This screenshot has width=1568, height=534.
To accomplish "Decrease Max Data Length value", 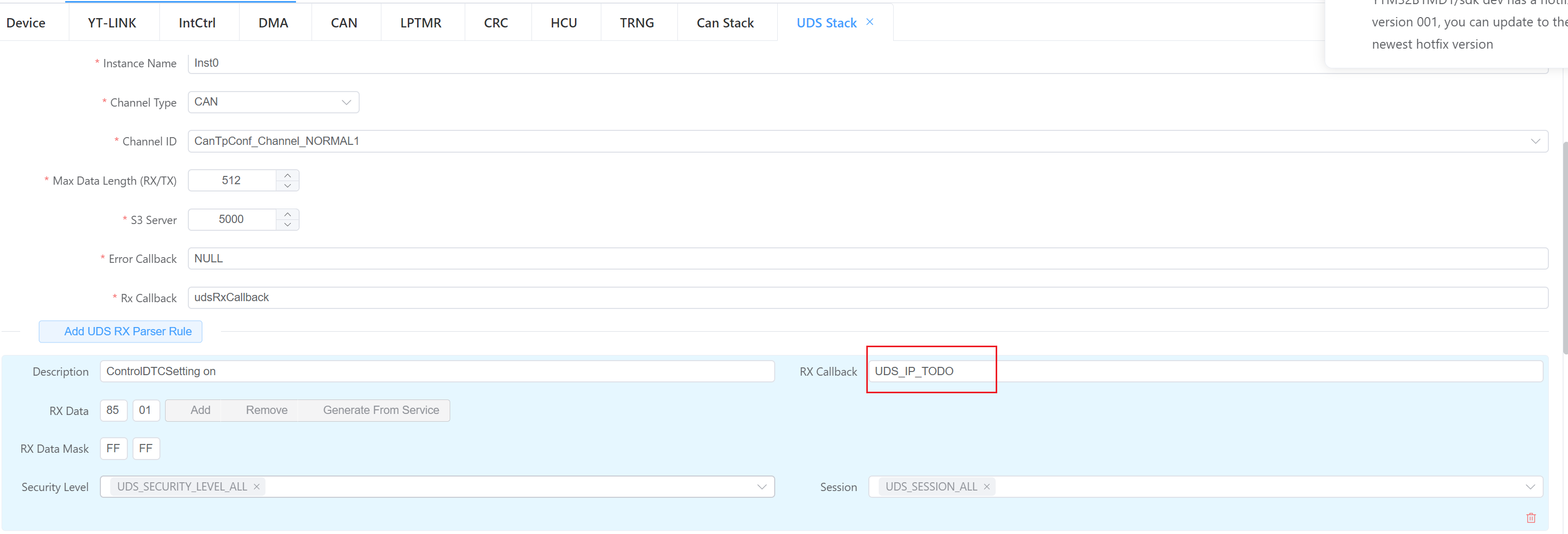I will coord(287,186).
